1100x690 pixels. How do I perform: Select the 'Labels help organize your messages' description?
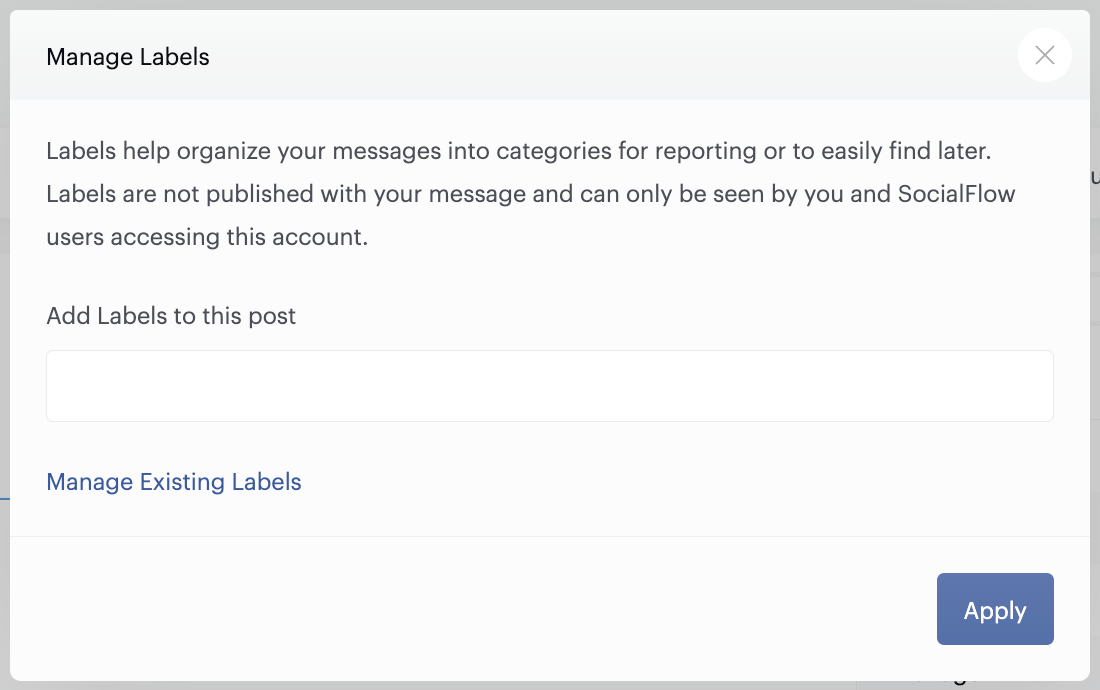[x=530, y=194]
